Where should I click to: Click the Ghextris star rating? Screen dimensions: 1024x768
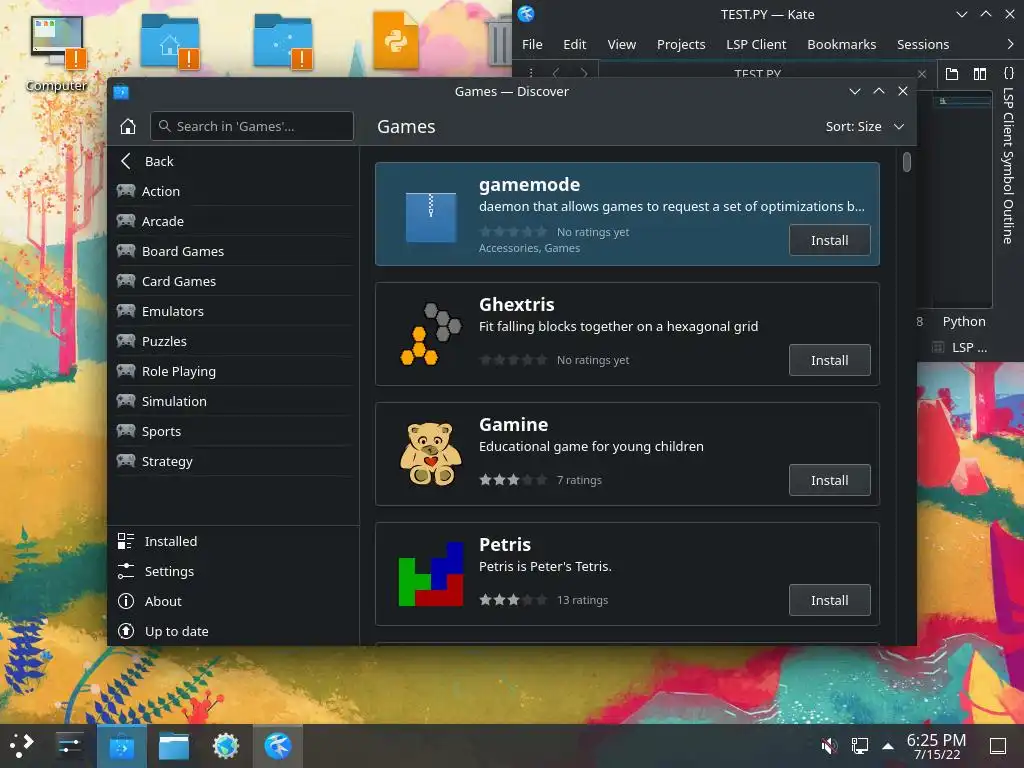point(513,360)
